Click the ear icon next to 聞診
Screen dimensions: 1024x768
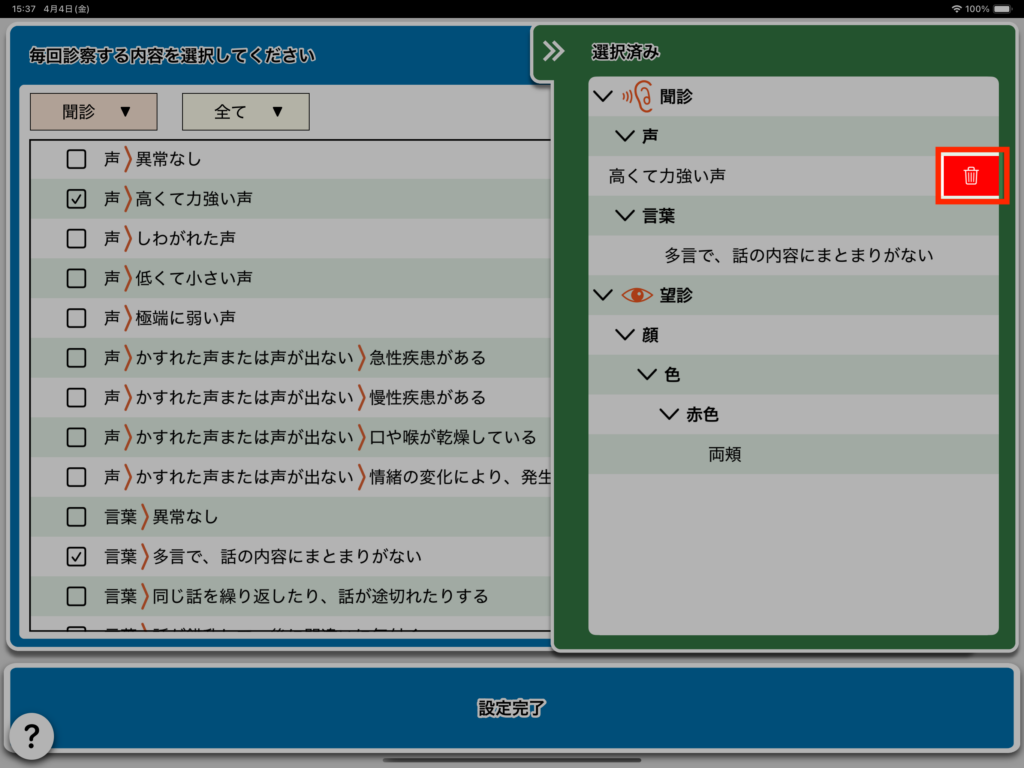(637, 96)
